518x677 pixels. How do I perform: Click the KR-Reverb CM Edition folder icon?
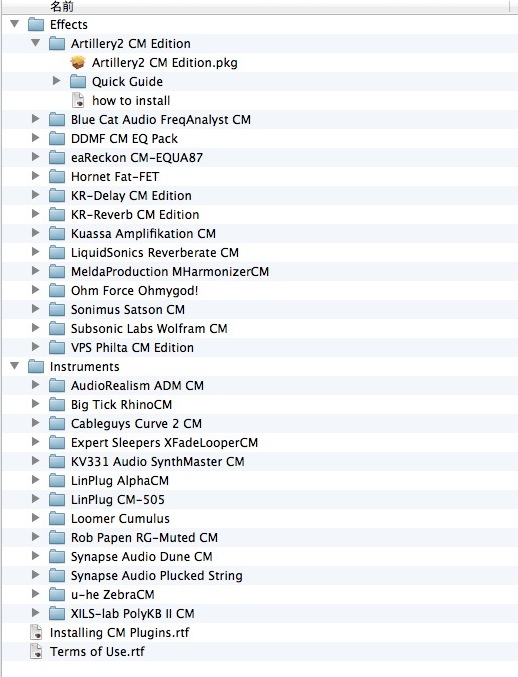(x=57, y=215)
